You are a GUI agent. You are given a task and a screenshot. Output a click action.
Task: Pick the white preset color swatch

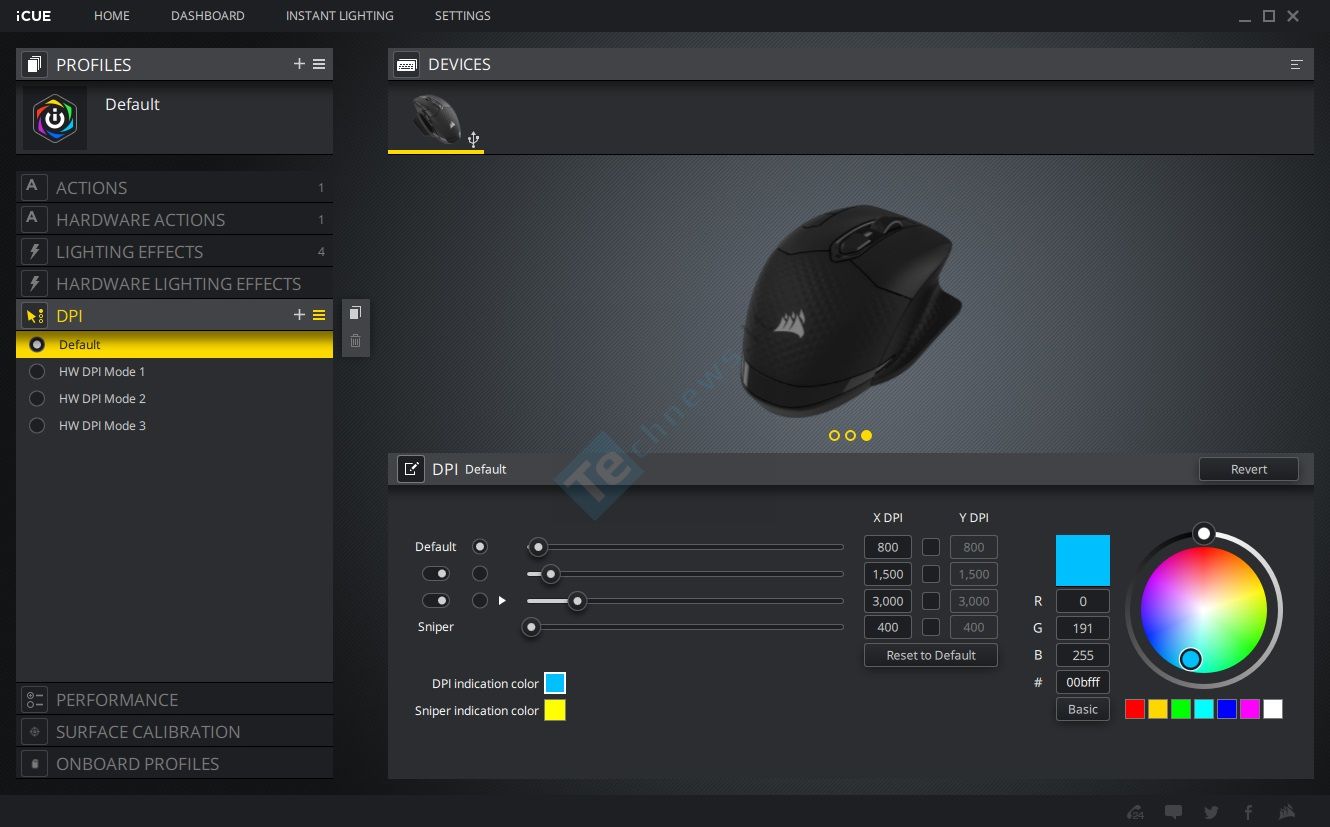point(1273,709)
